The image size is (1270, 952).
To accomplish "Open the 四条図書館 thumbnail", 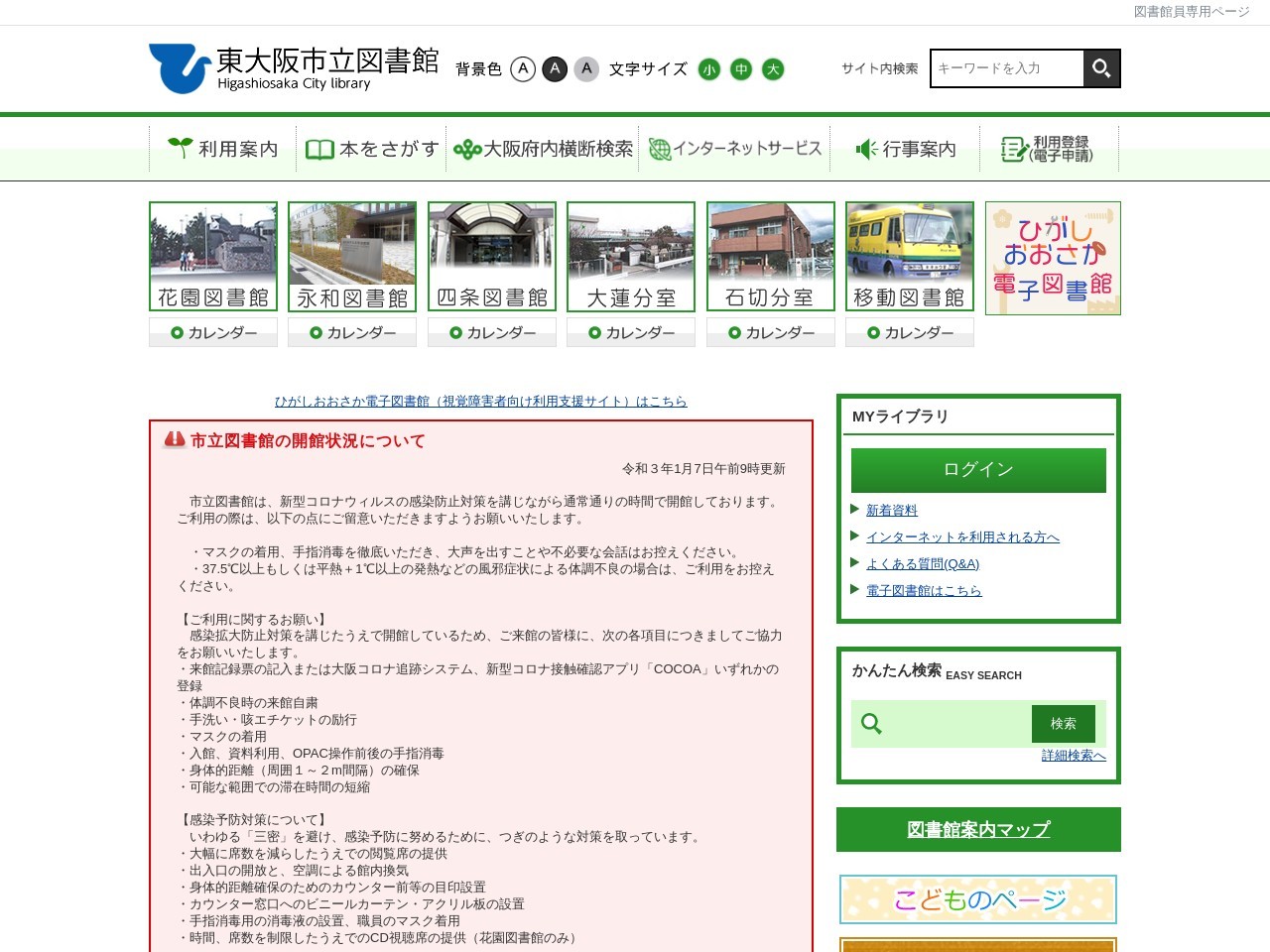I will pyautogui.click(x=492, y=257).
